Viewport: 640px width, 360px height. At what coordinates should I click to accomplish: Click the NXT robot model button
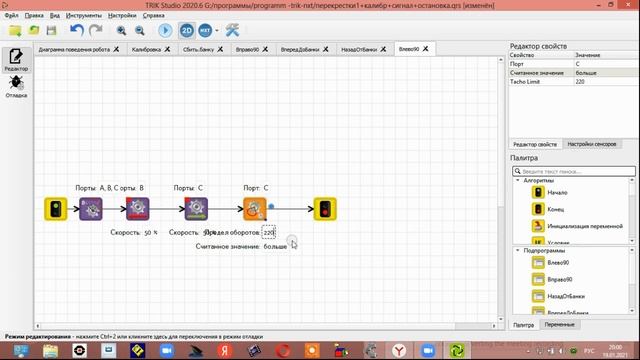click(x=205, y=31)
